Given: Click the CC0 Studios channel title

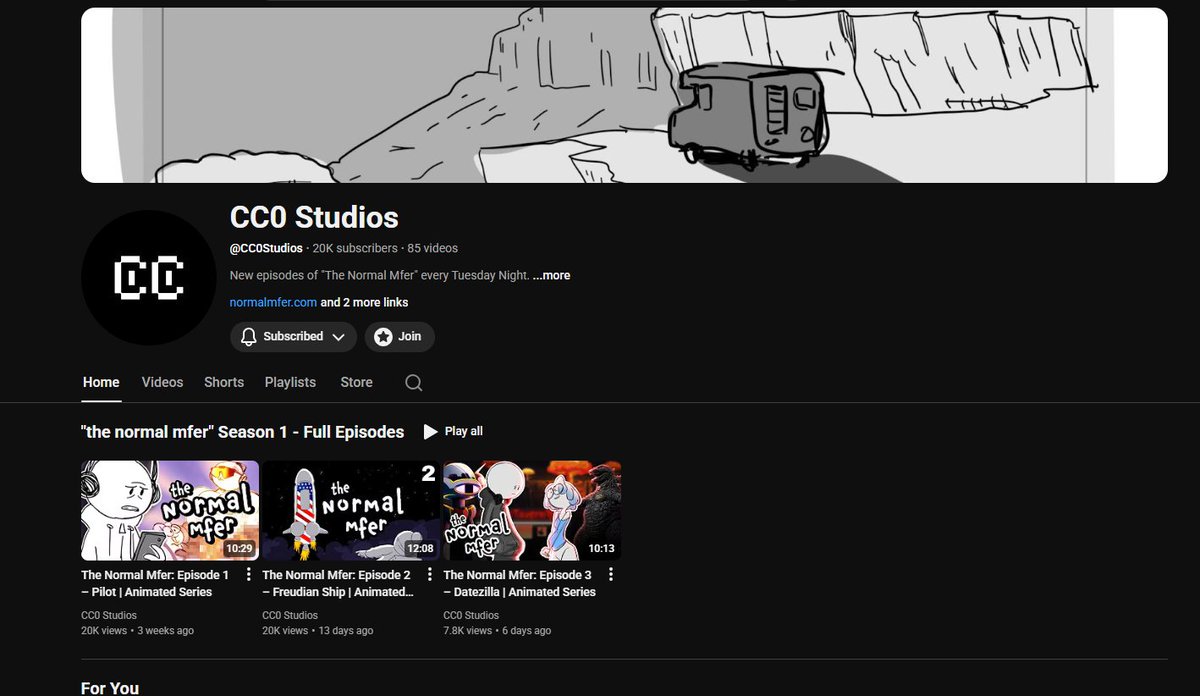Looking at the screenshot, I should pos(314,217).
